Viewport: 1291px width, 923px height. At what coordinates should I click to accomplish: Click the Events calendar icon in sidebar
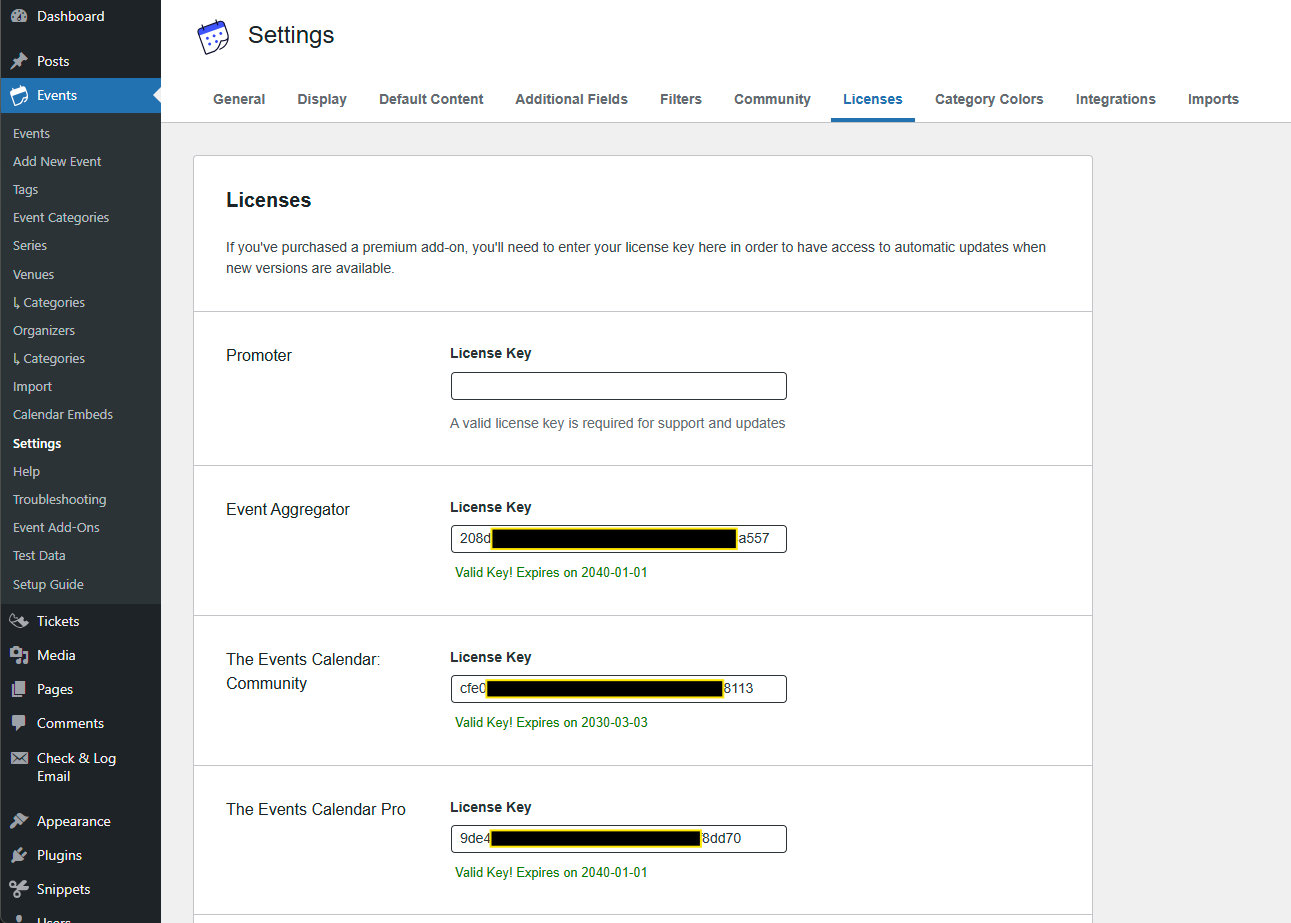click(19, 96)
